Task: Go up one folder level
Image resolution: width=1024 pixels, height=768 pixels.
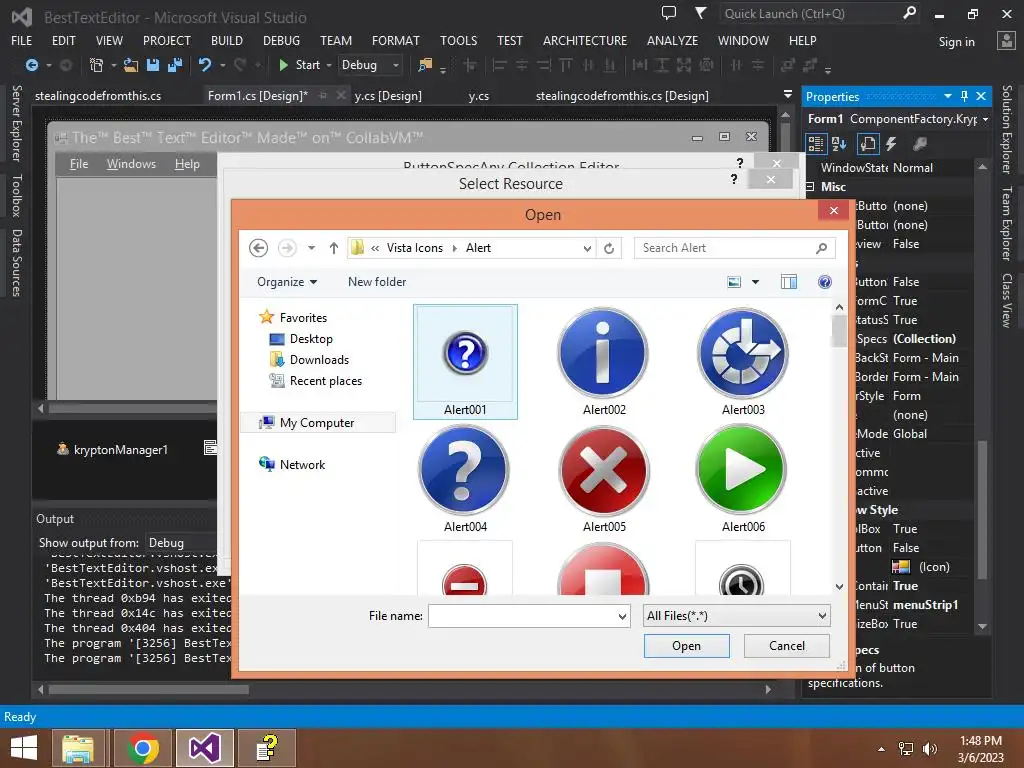Action: pos(334,248)
